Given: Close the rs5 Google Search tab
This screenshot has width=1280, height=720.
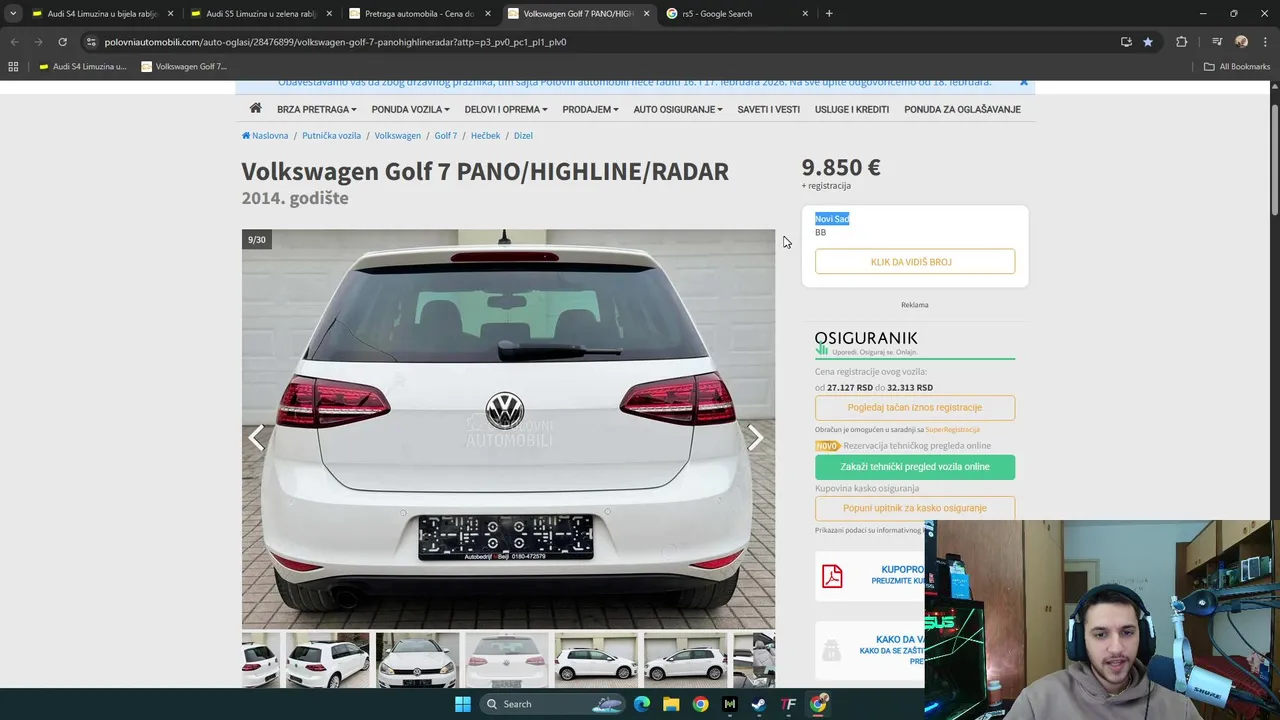Looking at the screenshot, I should click(x=805, y=14).
